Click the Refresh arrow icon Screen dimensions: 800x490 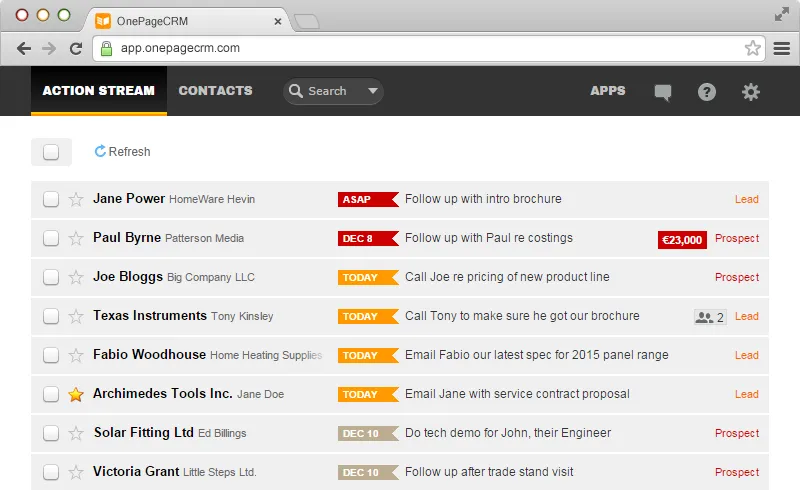pyautogui.click(x=100, y=151)
